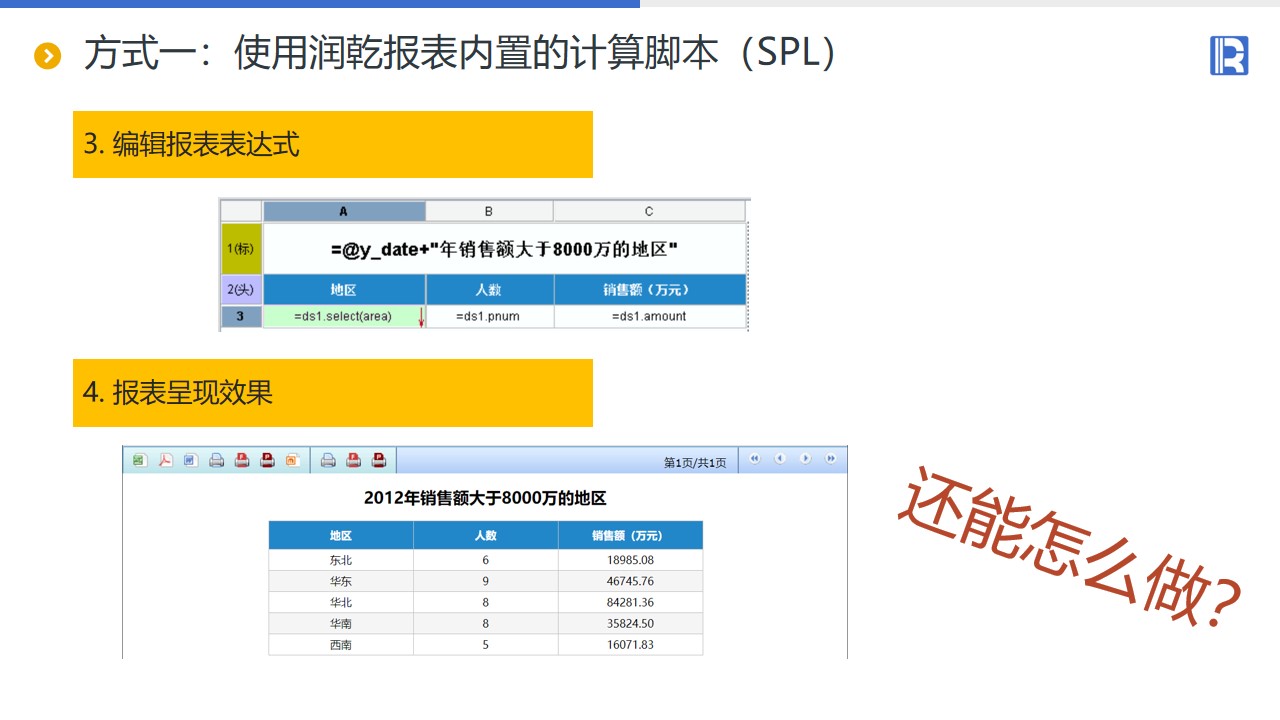Click the report title 2012年销售额大于8000万的地区
1280x720 pixels.
[x=485, y=498]
